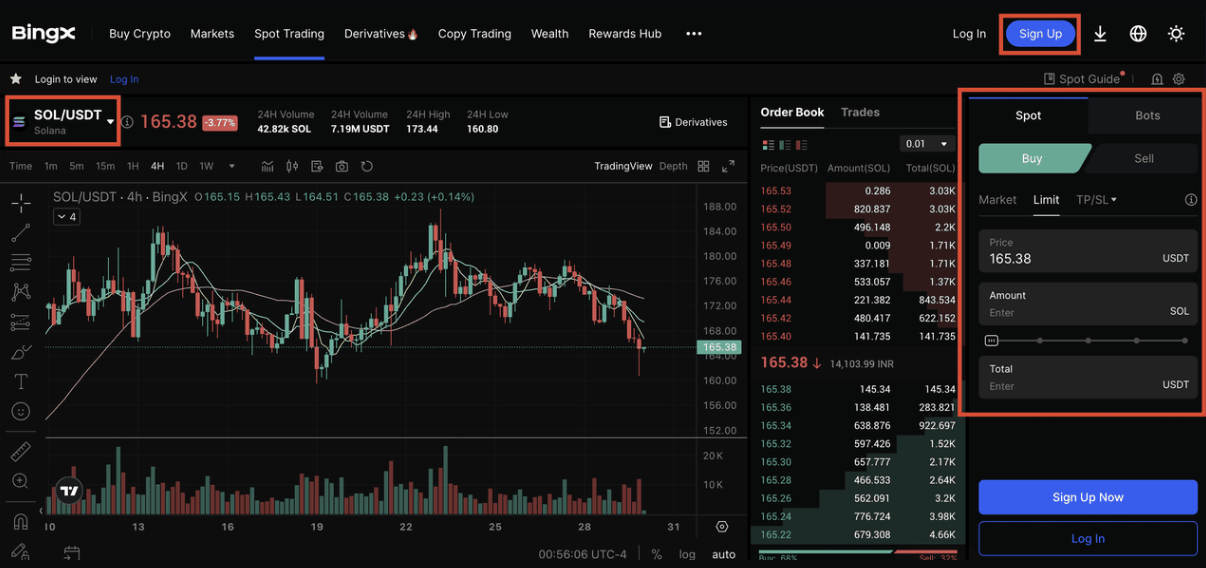
Task: Click the download app icon in header
Action: [1100, 34]
